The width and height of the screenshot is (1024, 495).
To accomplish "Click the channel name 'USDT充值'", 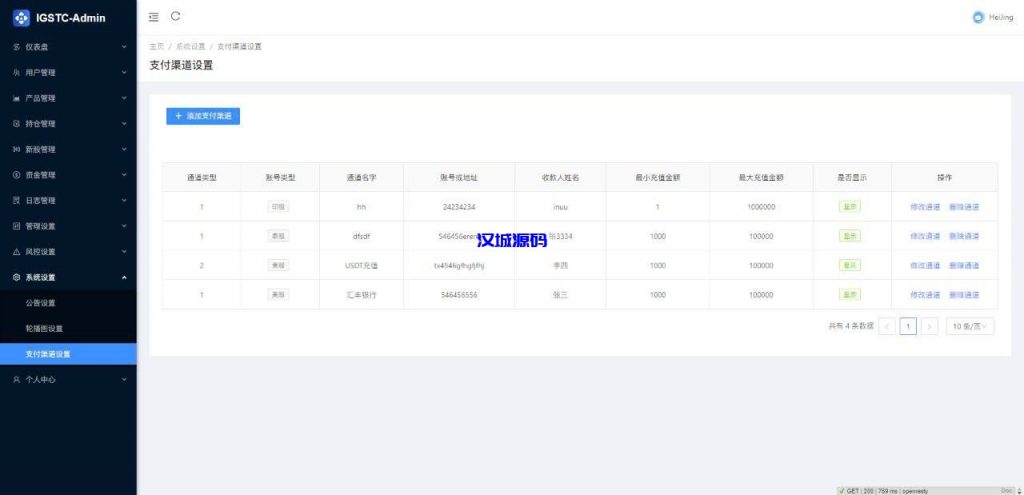I will (361, 266).
